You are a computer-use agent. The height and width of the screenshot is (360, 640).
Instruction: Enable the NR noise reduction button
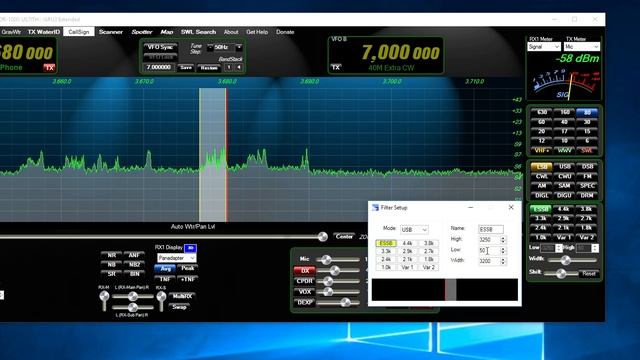click(x=111, y=255)
